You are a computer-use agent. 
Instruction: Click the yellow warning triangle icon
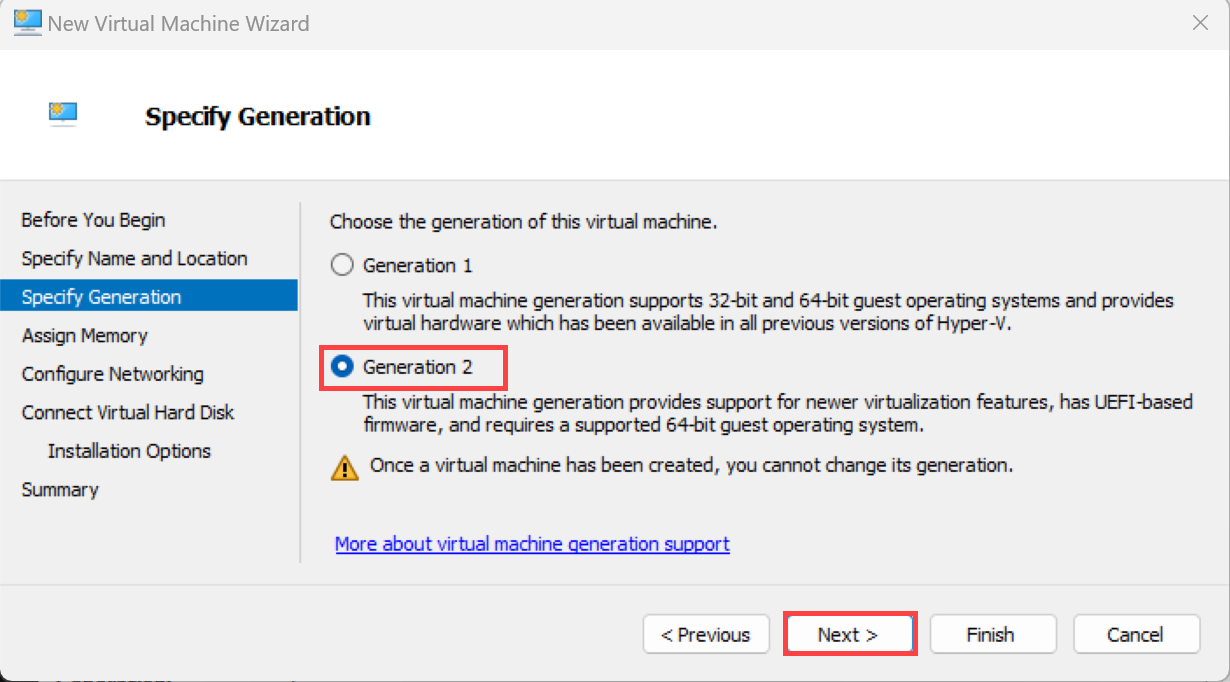344,467
